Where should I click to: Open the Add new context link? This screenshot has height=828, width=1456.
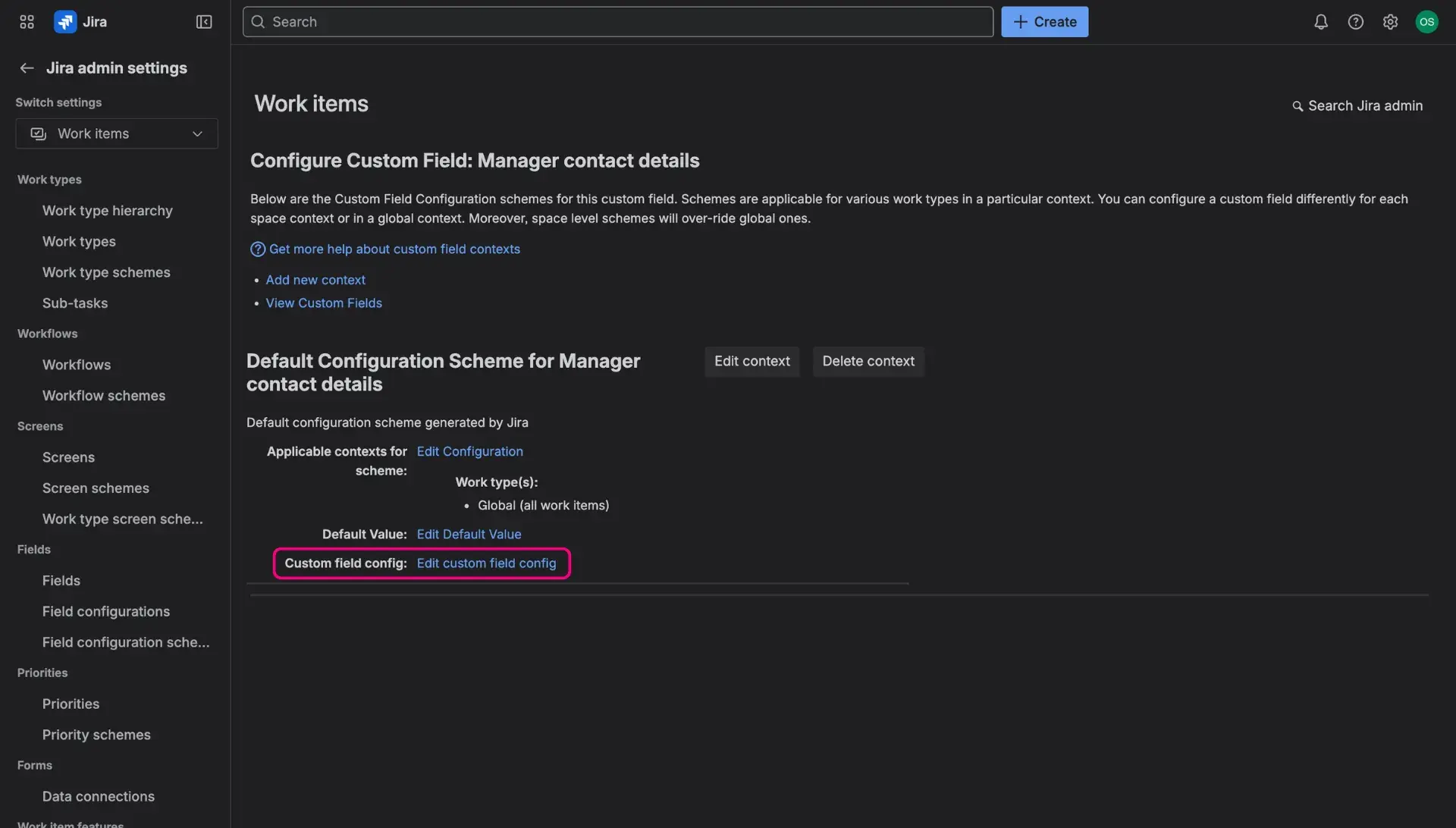tap(315, 280)
